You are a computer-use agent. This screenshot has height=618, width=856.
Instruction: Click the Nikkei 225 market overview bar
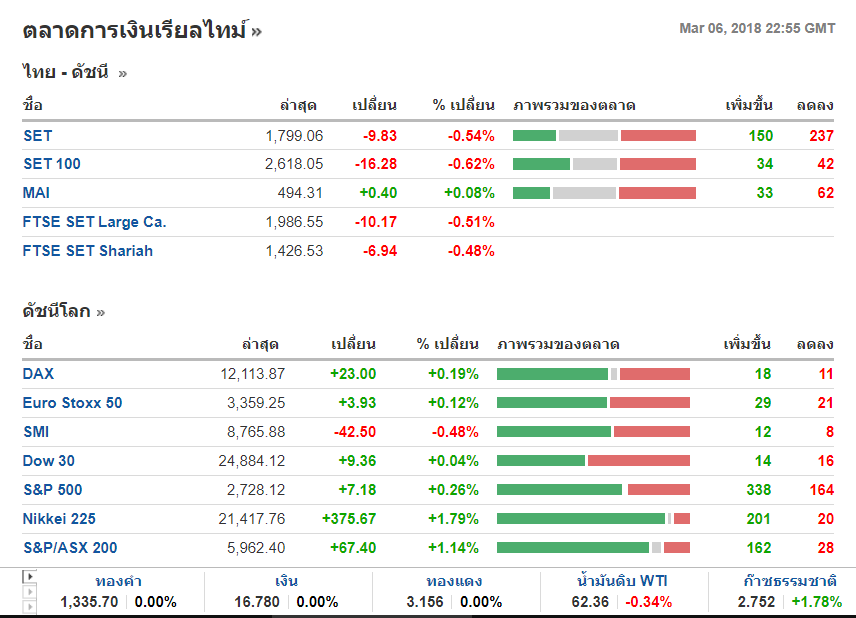tap(593, 519)
